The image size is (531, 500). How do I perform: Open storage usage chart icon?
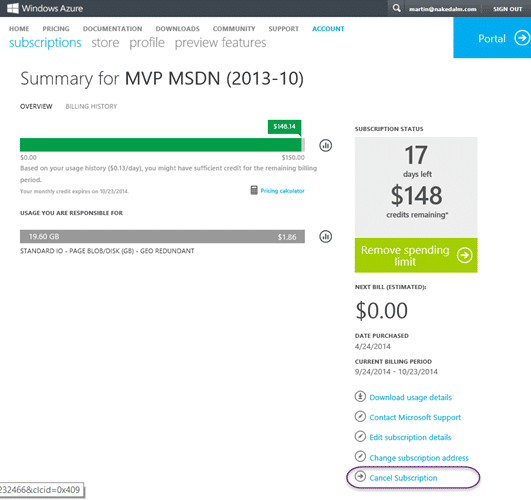click(x=325, y=236)
